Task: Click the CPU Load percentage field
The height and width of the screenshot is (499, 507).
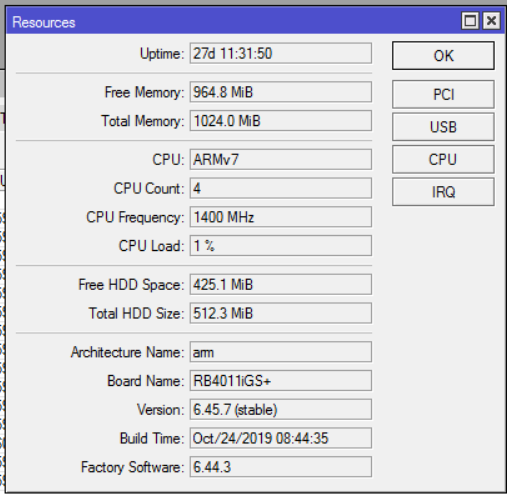Action: 281,246
